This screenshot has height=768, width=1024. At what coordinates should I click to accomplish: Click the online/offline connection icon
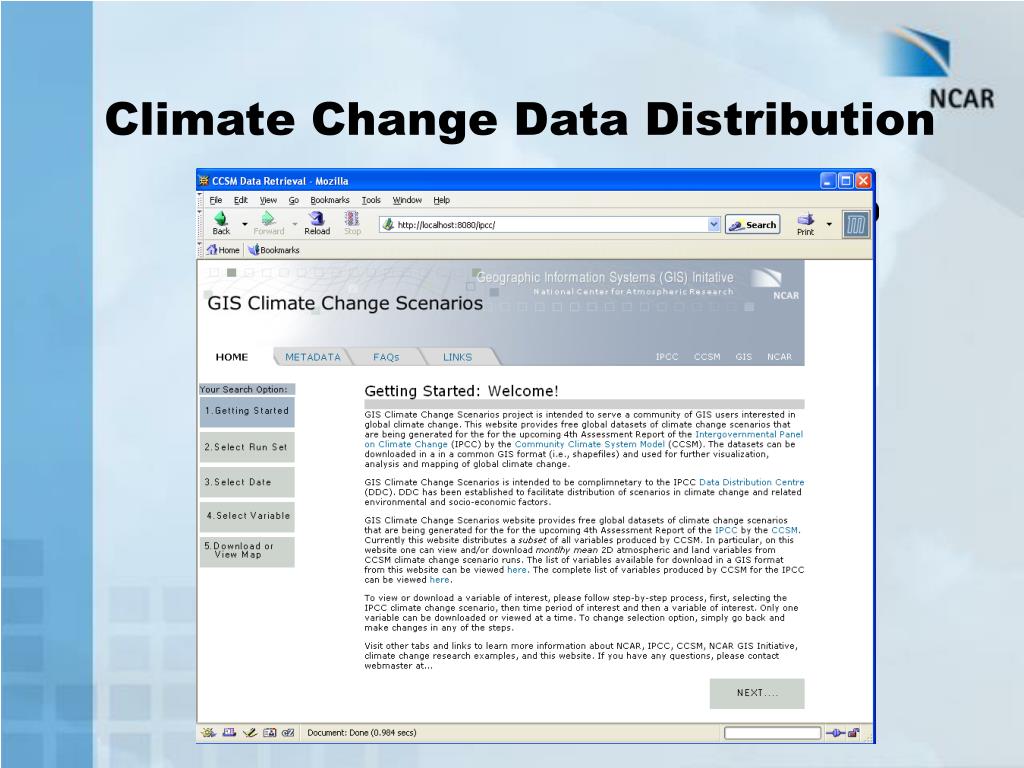click(x=835, y=733)
